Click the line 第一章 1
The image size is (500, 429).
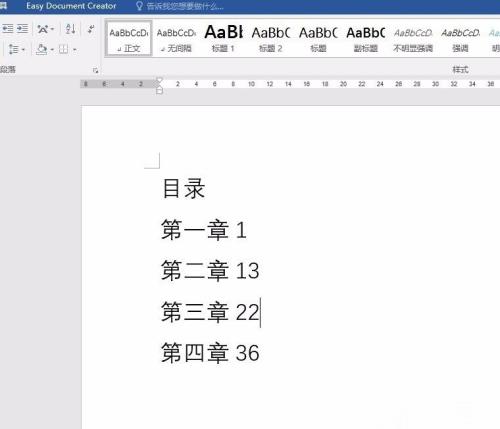pyautogui.click(x=204, y=230)
